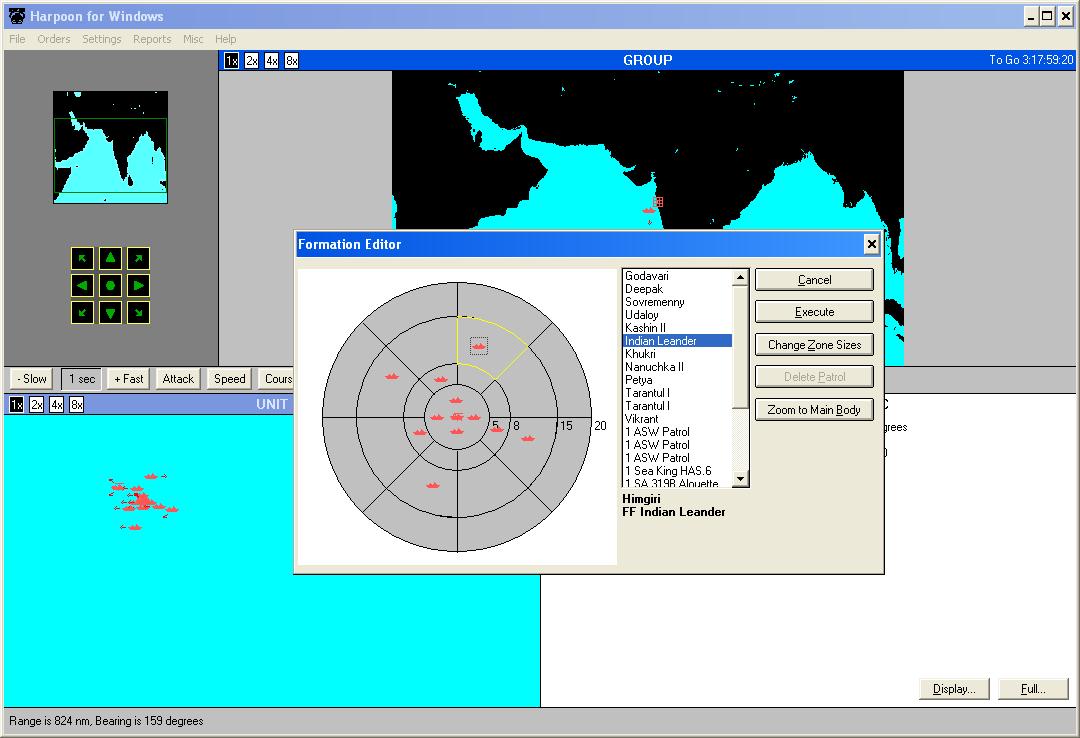
Task: Click the Speed button
Action: pos(229,379)
